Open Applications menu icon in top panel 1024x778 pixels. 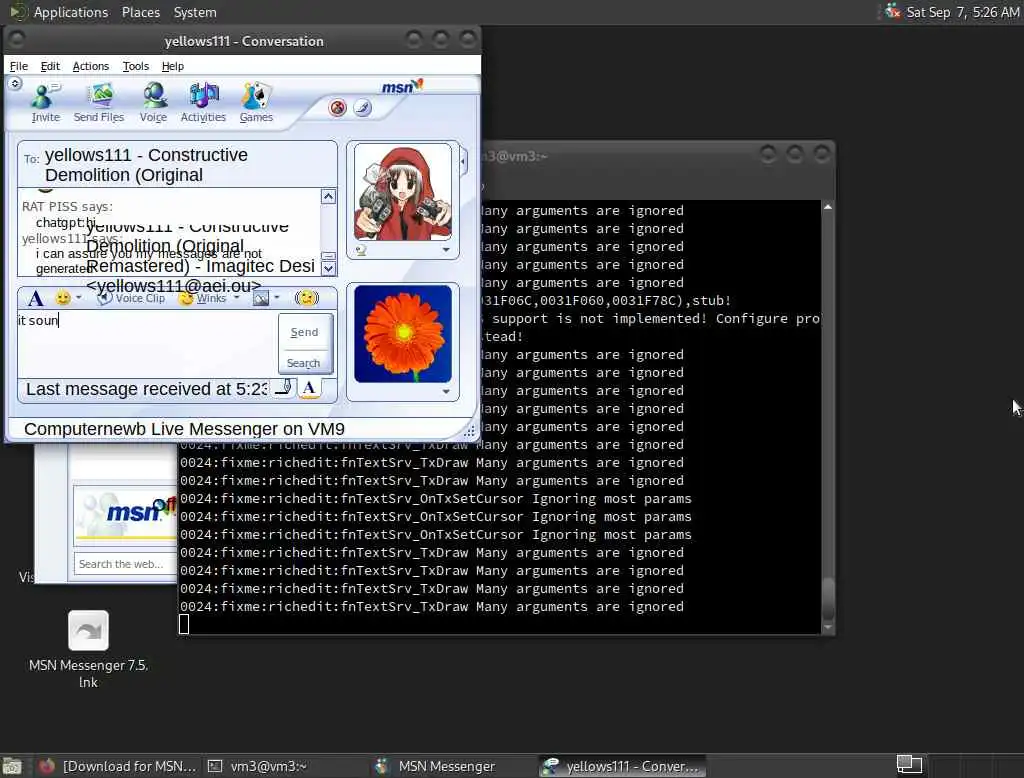[17, 12]
